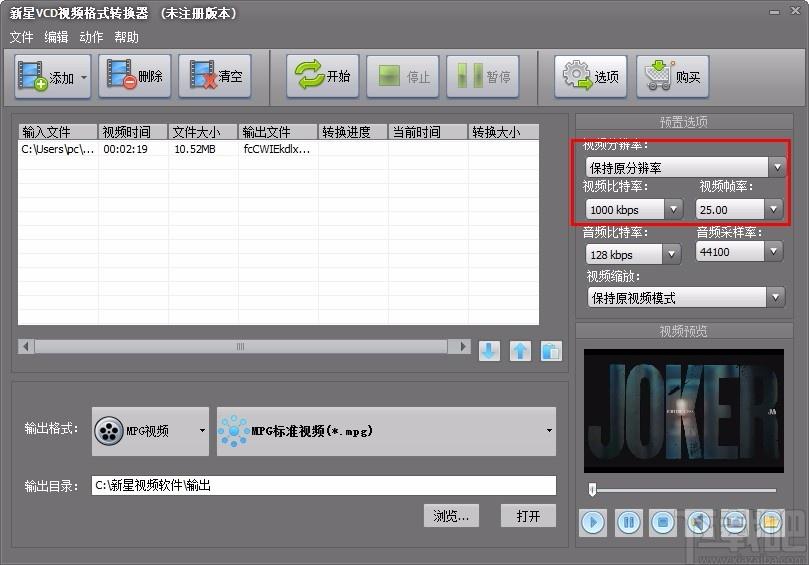This screenshot has height=565, width=809.
Task: Click the speaker mute icon in preview
Action: click(x=699, y=523)
